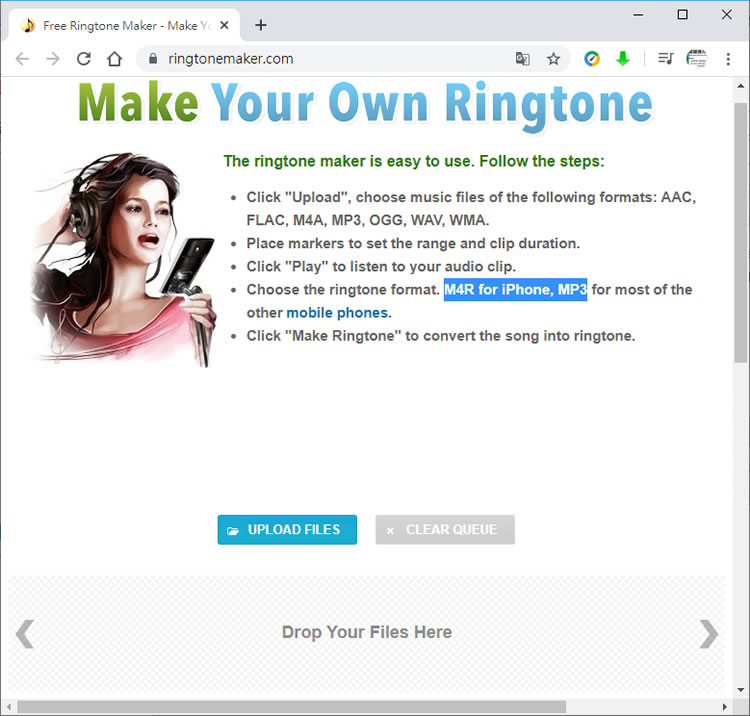Click the scroll left arrow
The image size is (750, 716).
[9, 706]
